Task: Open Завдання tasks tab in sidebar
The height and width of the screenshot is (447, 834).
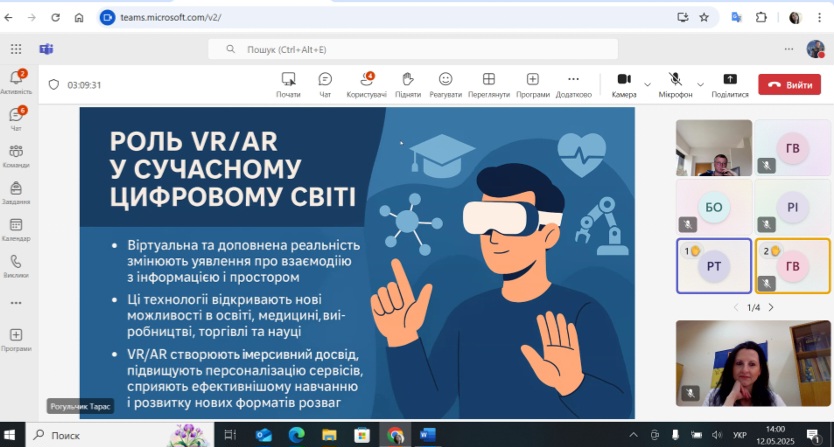Action: tap(15, 192)
